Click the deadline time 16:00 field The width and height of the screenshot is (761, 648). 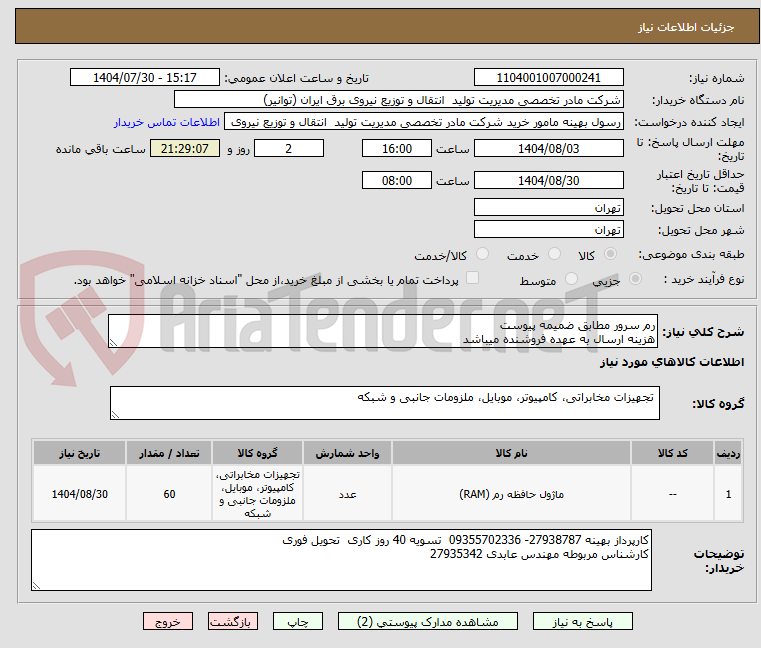click(x=397, y=149)
